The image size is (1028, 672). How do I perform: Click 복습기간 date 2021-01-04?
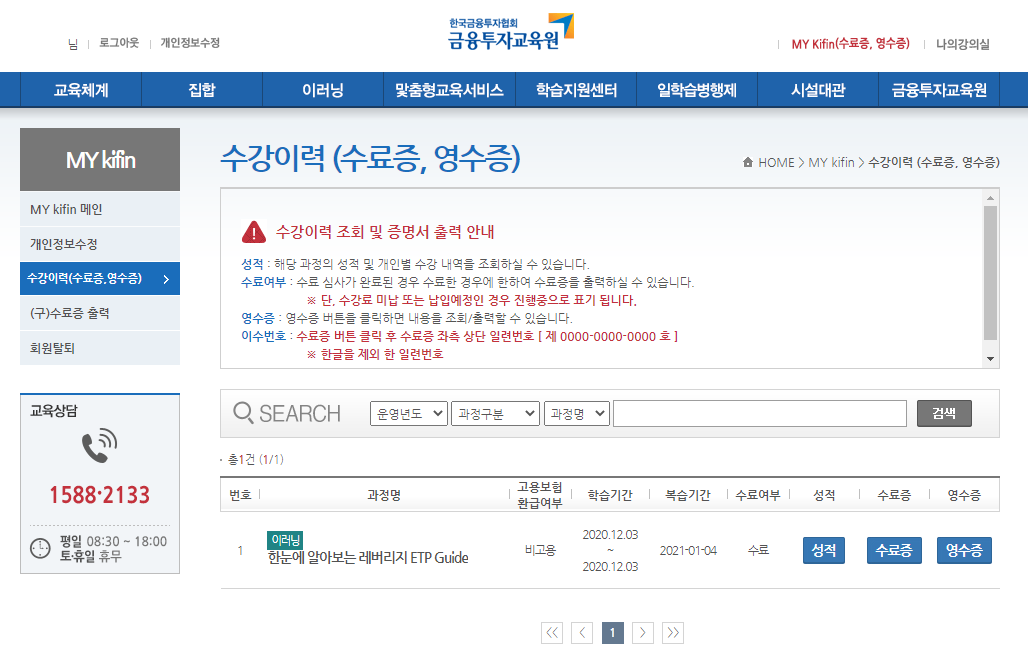pos(688,551)
